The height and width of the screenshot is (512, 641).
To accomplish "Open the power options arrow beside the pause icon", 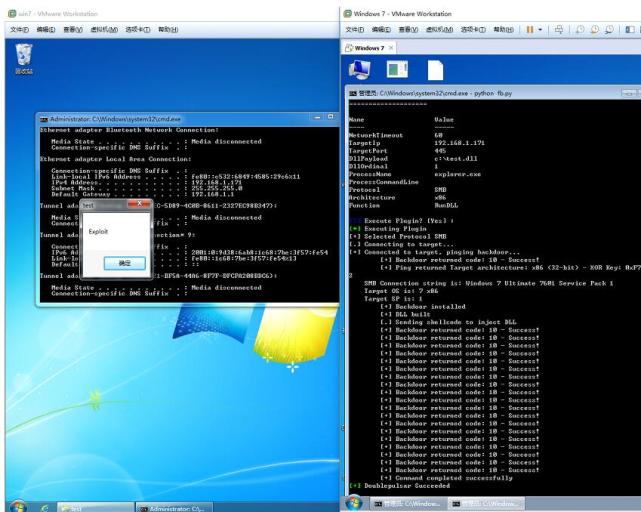I will [540, 29].
